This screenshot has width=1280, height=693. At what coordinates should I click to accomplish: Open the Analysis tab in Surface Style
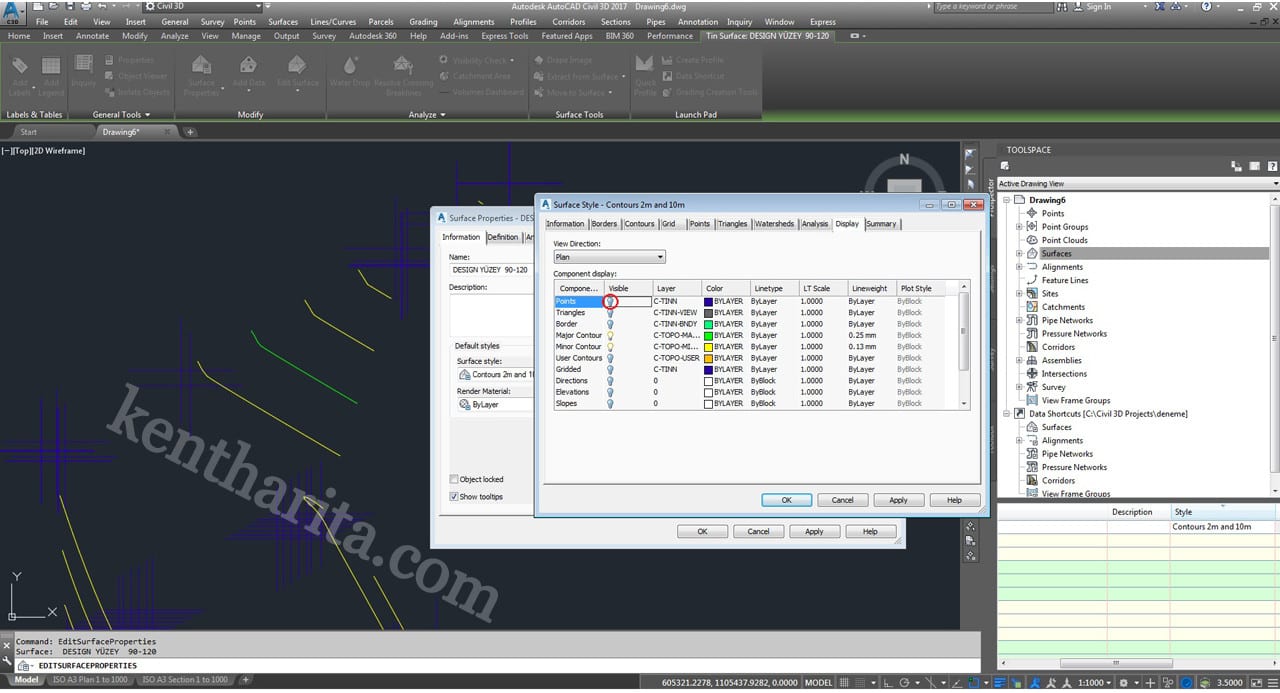(x=814, y=224)
